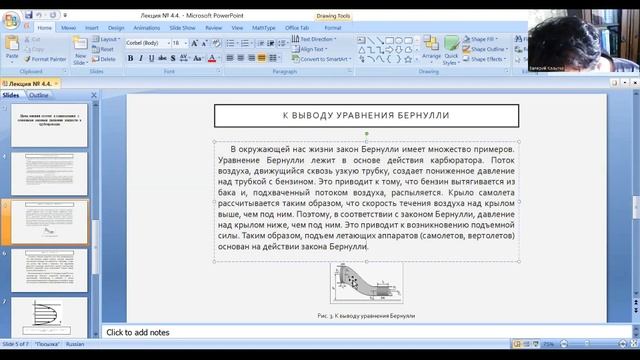Click to add notes field

(367, 332)
